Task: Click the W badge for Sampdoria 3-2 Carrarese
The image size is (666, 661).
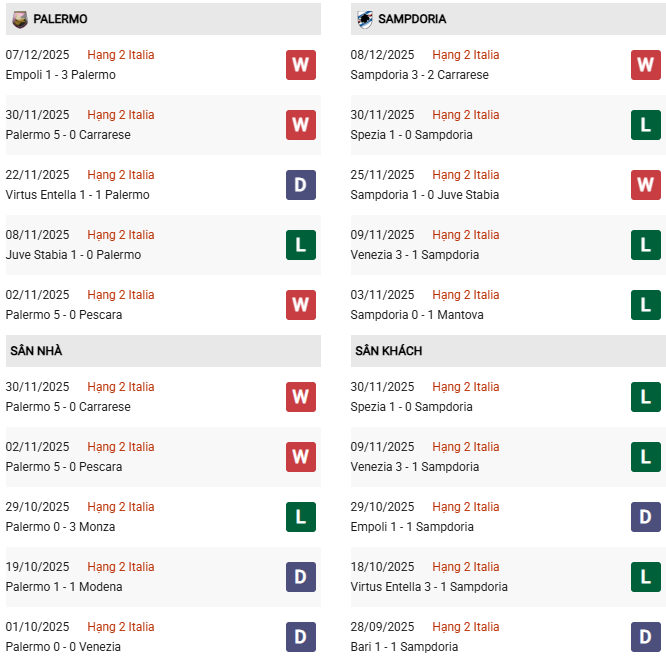Action: (646, 65)
